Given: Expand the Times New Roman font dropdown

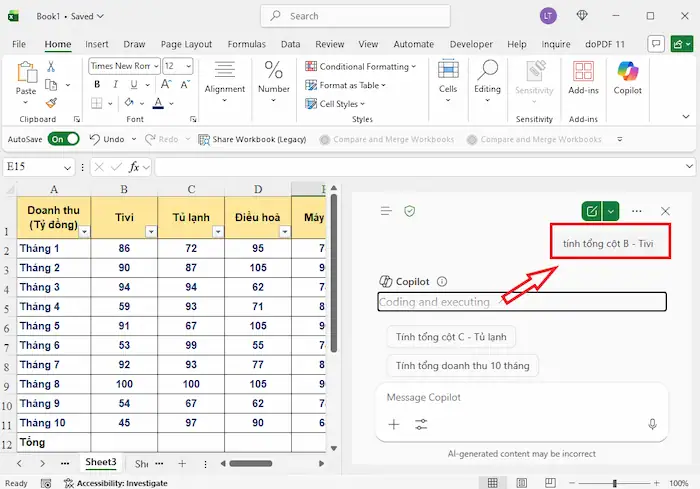Looking at the screenshot, I should click(154, 66).
